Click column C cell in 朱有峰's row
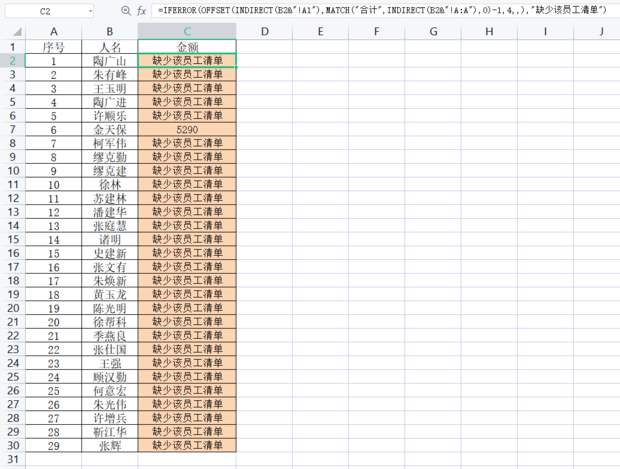 click(x=187, y=74)
